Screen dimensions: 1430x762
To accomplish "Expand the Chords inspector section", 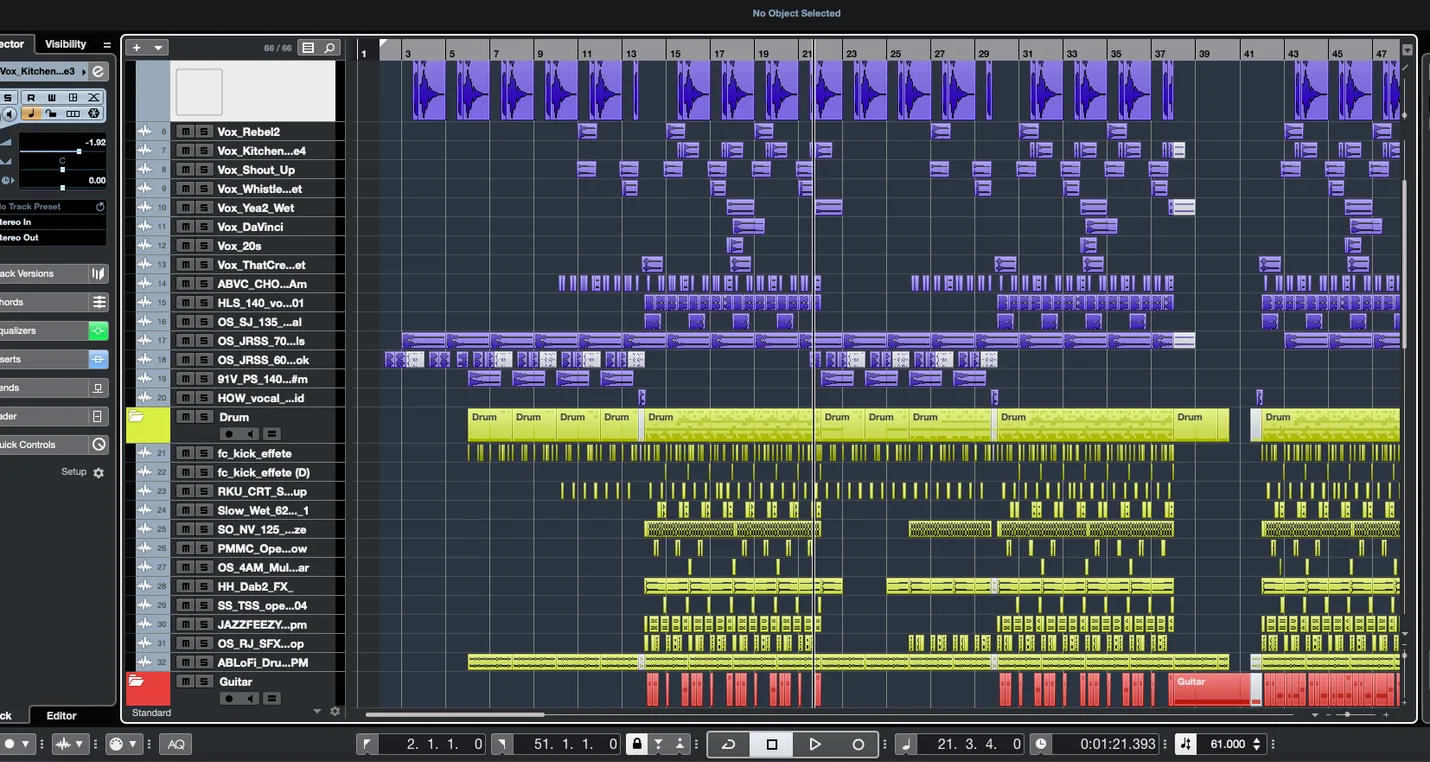I will (x=54, y=302).
